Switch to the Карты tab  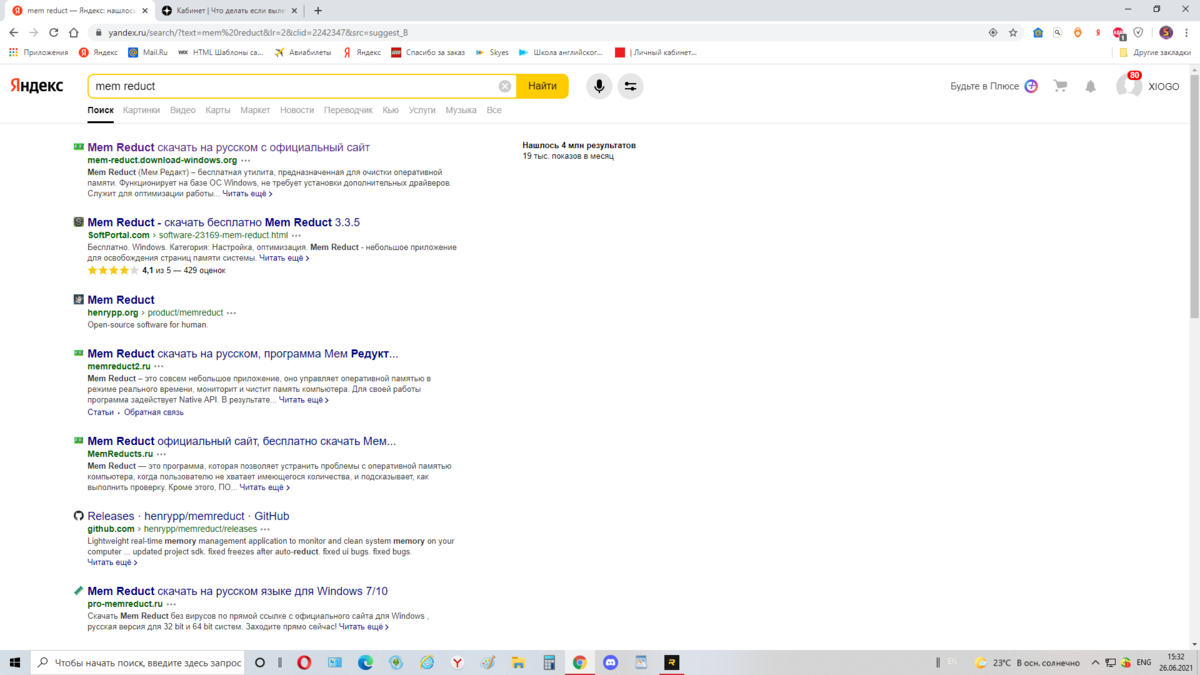(218, 110)
